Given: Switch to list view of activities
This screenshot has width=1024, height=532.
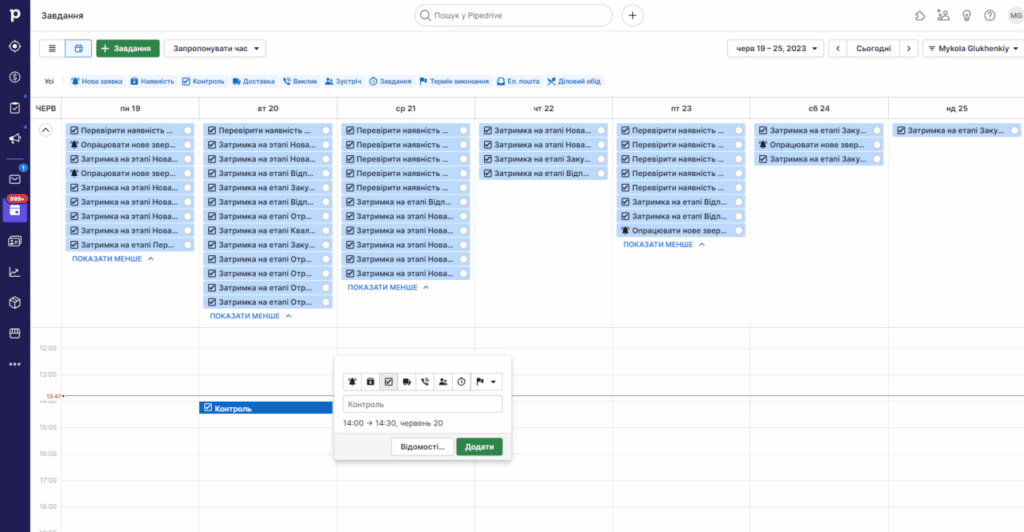Looking at the screenshot, I should [52, 48].
